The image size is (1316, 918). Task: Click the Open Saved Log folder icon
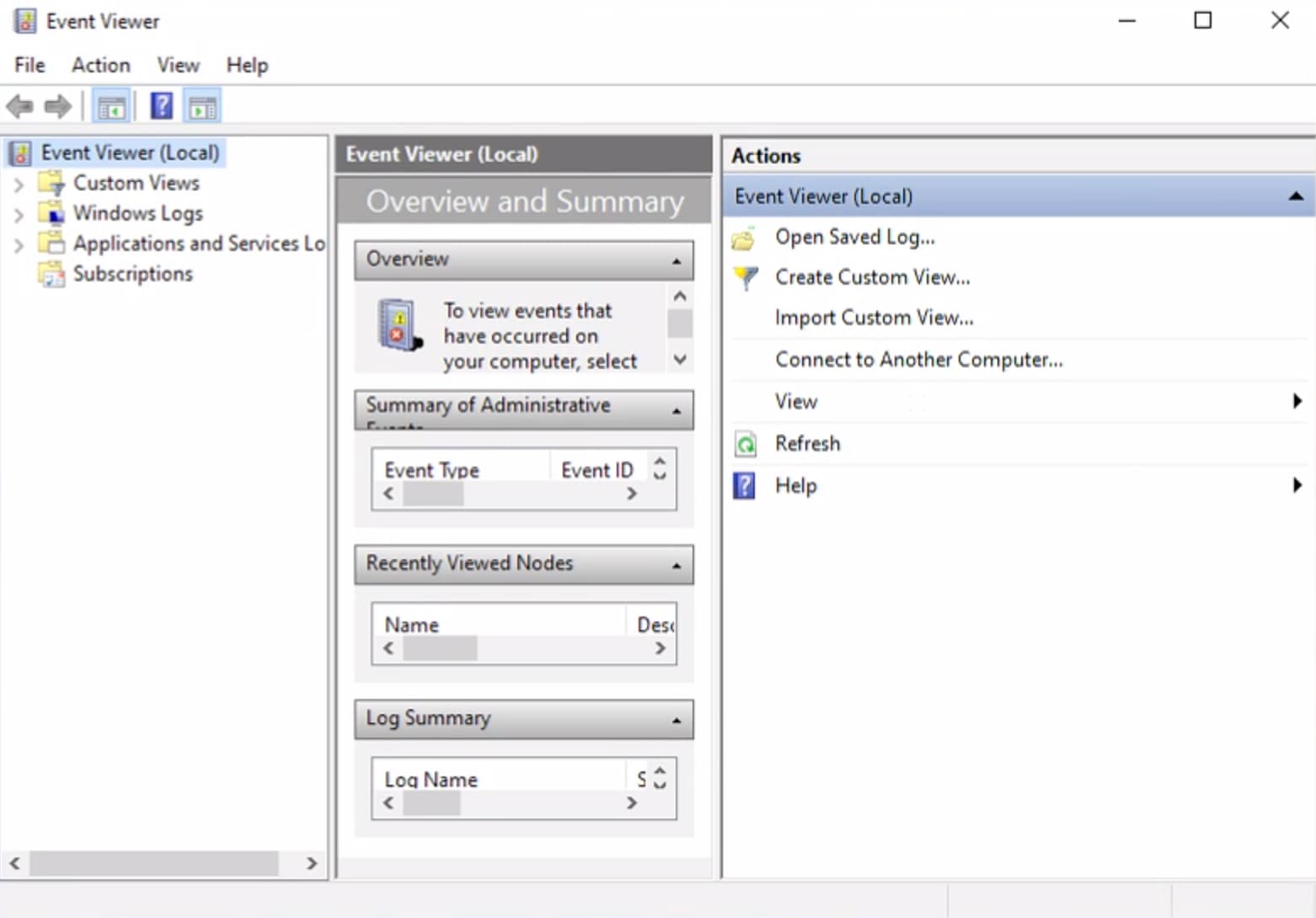pyautogui.click(x=744, y=238)
